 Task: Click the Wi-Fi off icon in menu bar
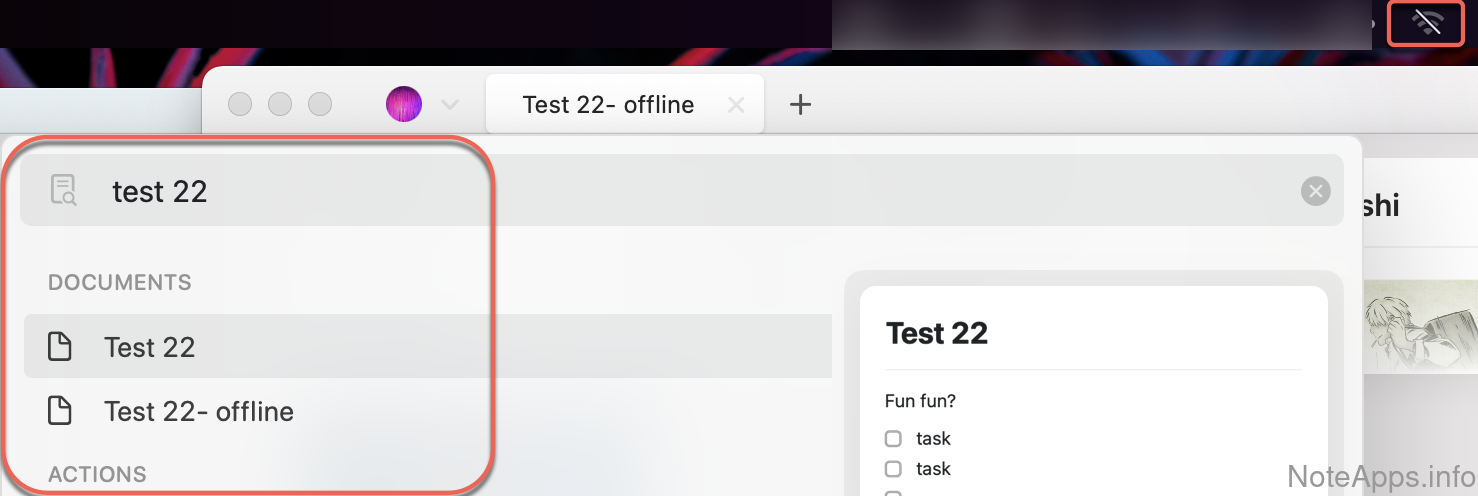pyautogui.click(x=1427, y=23)
